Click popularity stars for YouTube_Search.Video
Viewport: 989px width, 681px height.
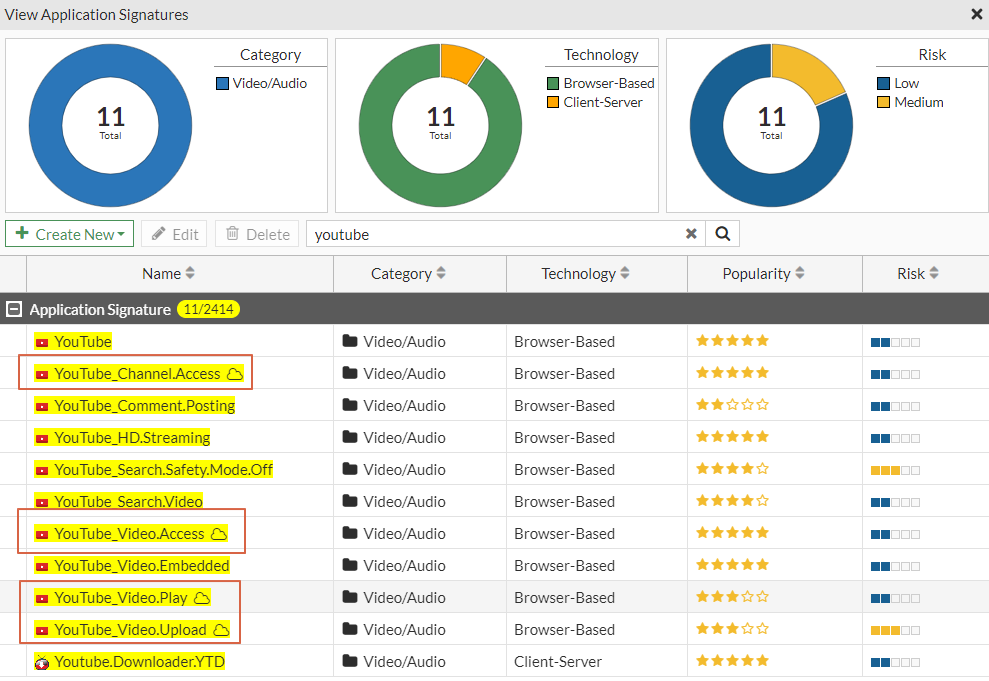(732, 501)
